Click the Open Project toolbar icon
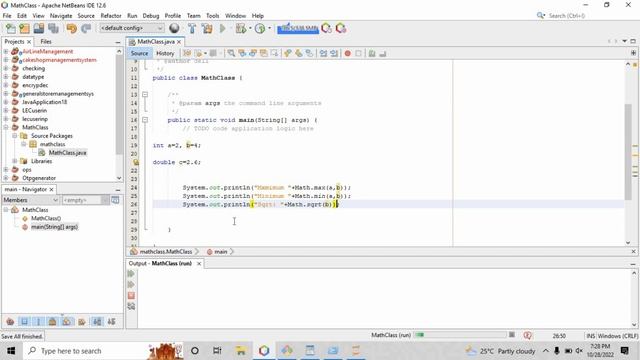Screen dimensions: 640x360 (39, 29)
